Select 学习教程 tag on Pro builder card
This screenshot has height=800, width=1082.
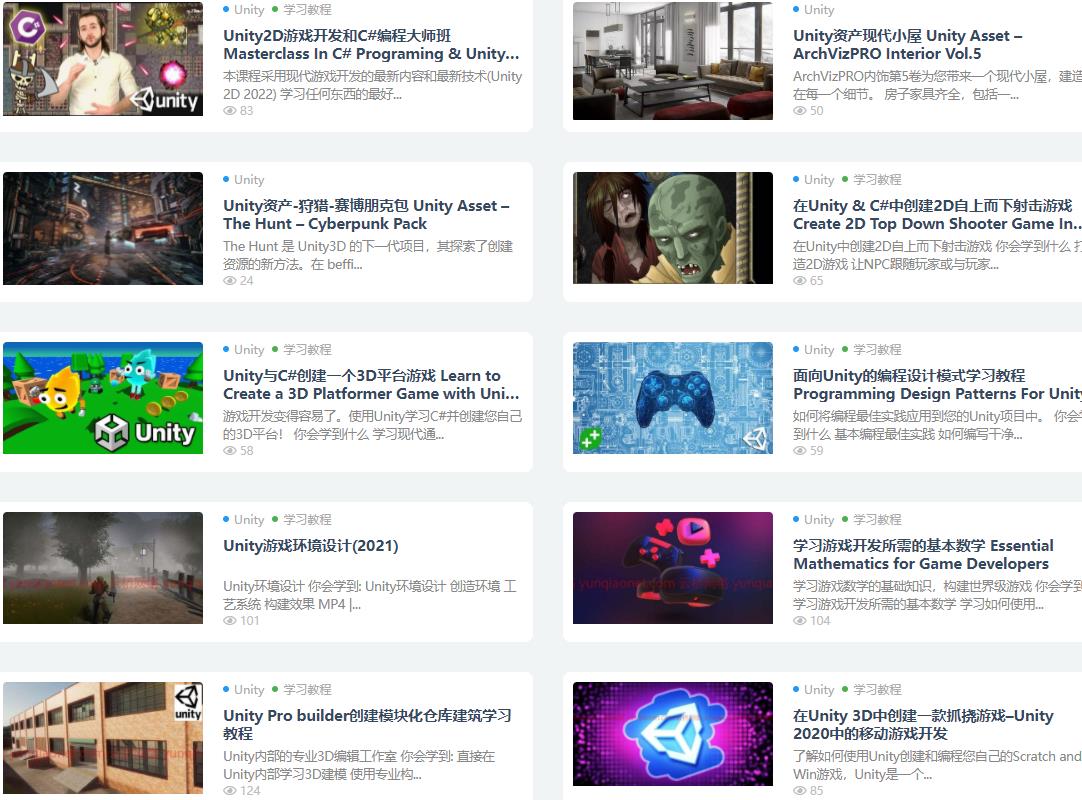point(307,689)
